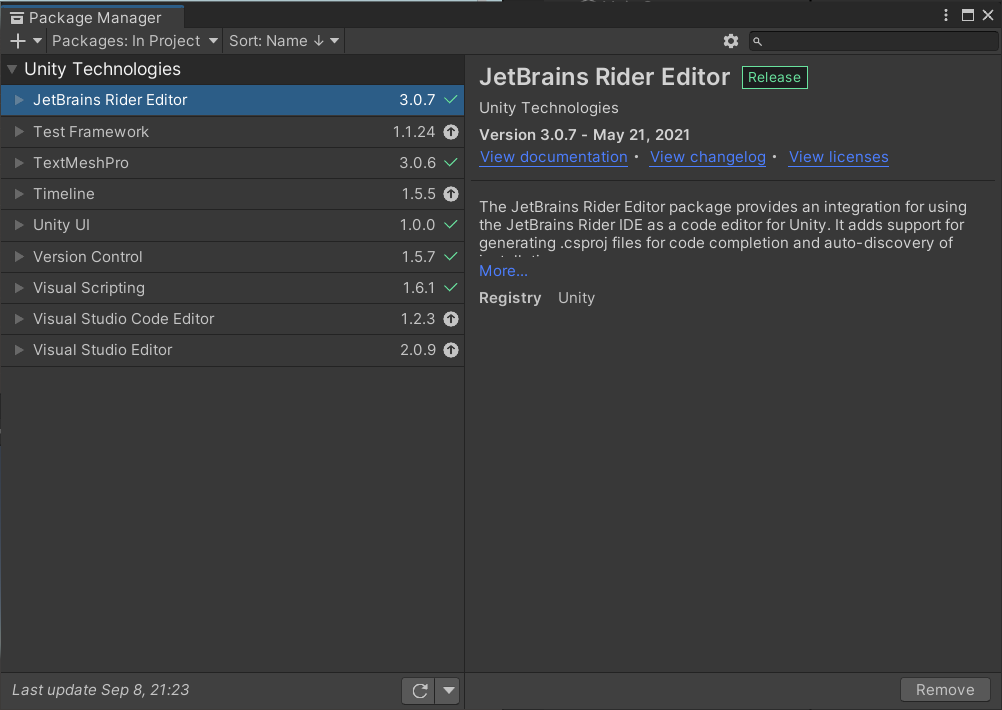Expand Timeline versions arrow

(x=19, y=194)
